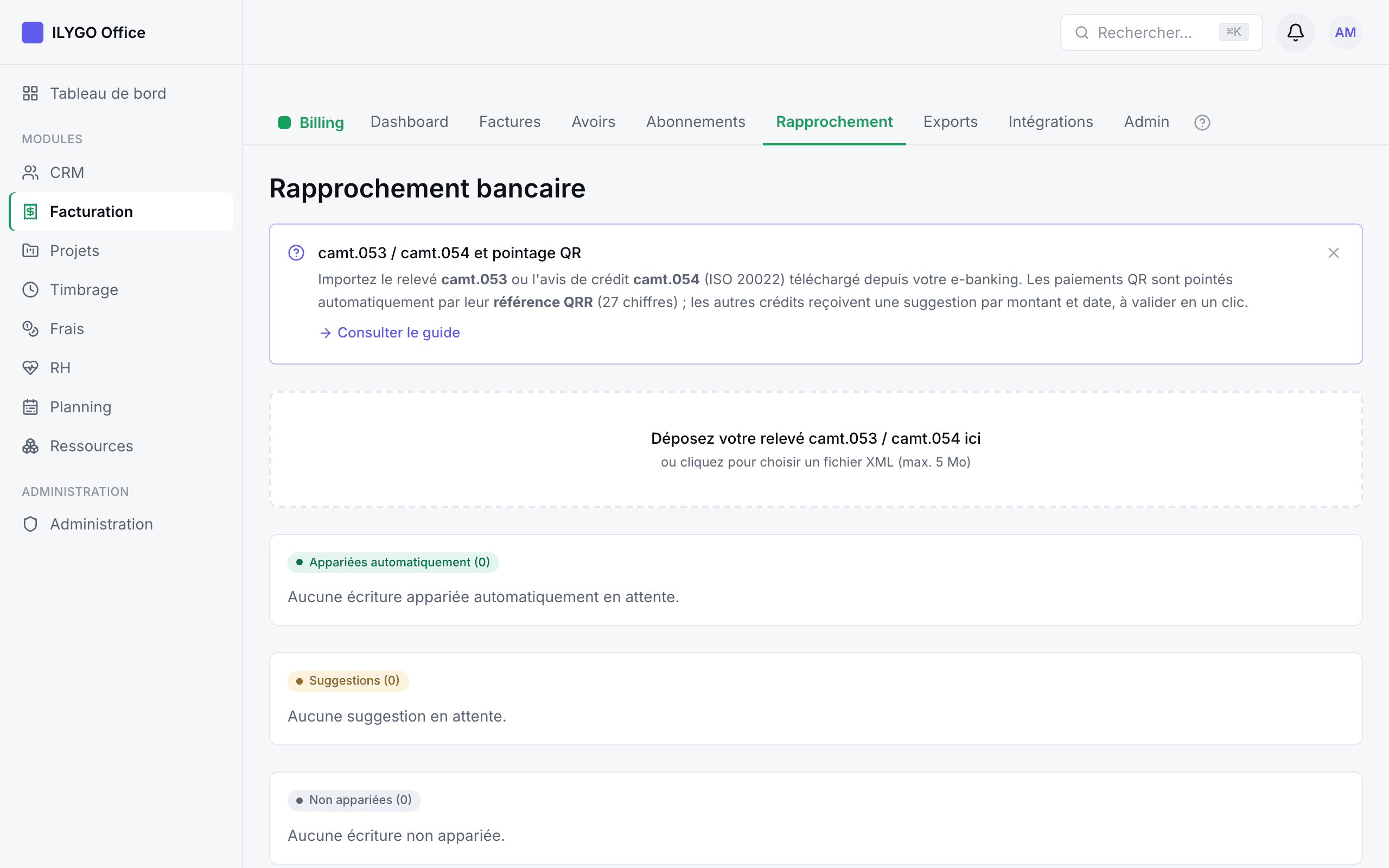1389x868 pixels.
Task: Open the Frais module
Action: tap(121, 329)
